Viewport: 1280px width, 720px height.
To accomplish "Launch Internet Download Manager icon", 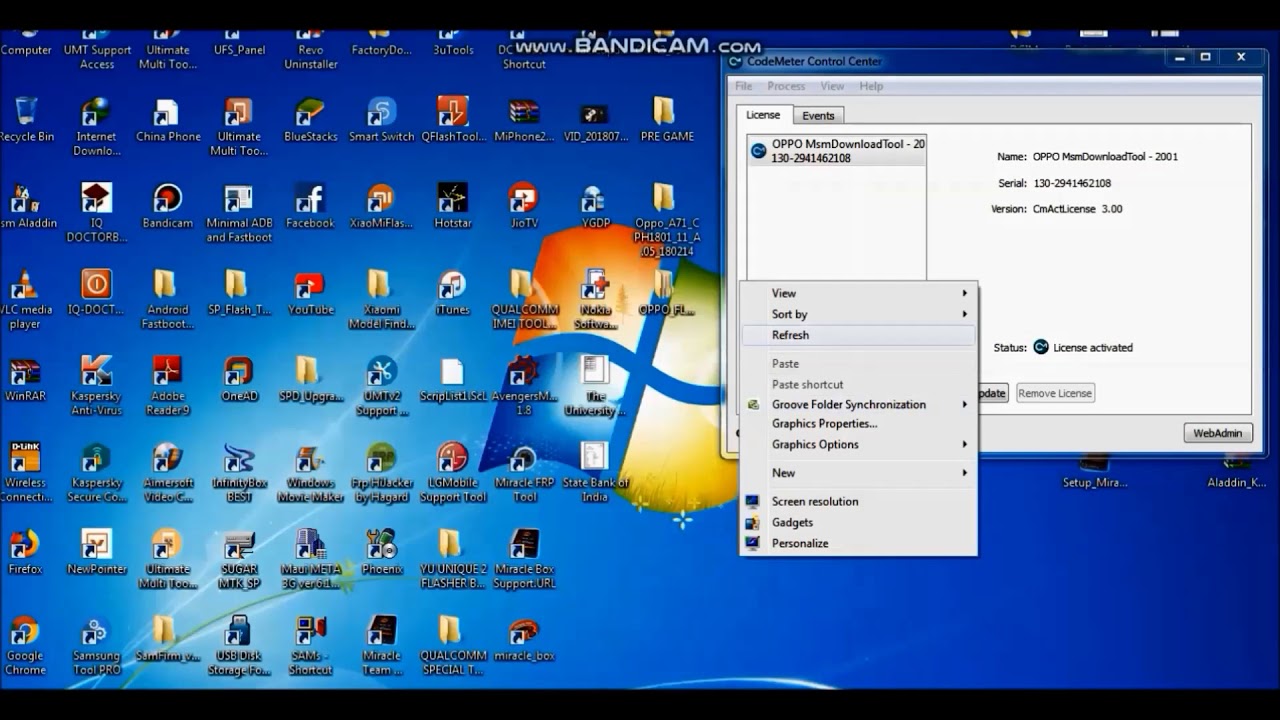I will [96, 126].
